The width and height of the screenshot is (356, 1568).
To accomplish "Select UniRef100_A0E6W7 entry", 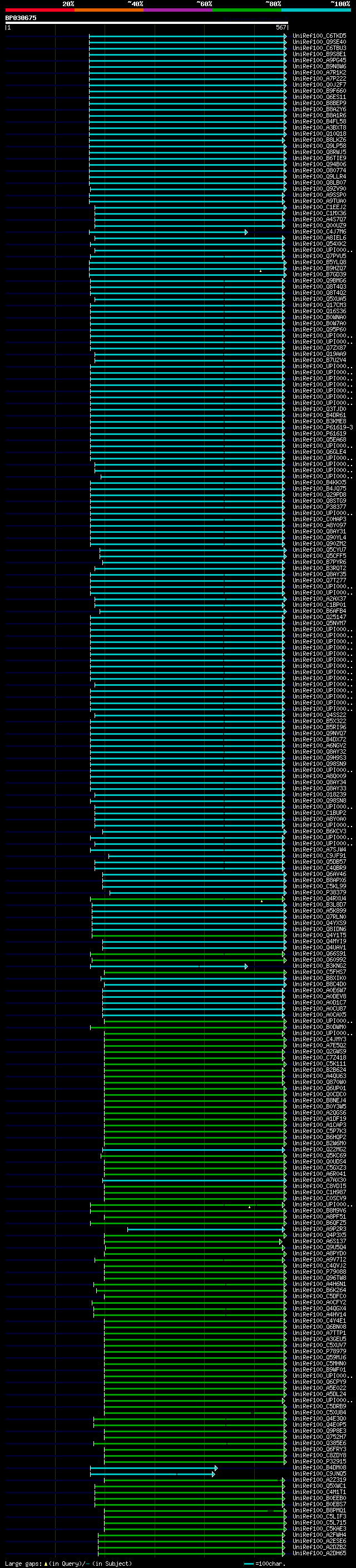I will [319, 990].
